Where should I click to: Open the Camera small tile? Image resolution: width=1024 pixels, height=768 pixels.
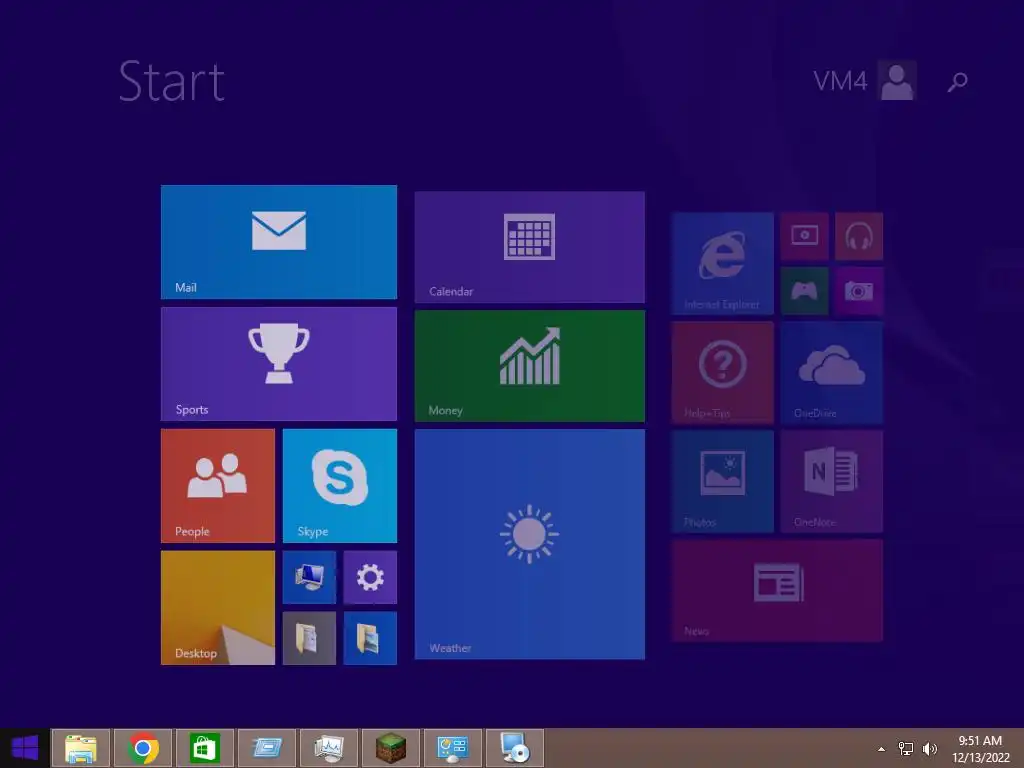click(x=859, y=291)
